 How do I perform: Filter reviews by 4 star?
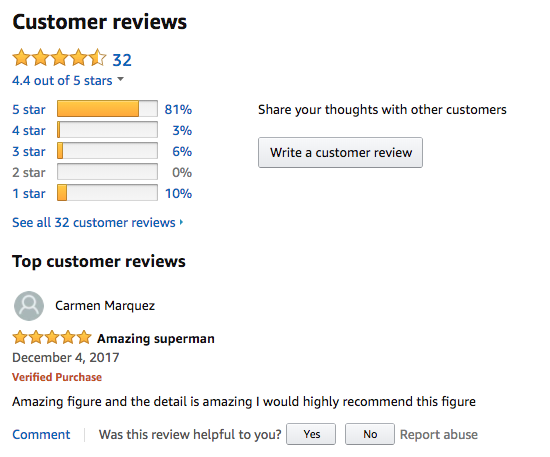pyautogui.click(x=29, y=130)
